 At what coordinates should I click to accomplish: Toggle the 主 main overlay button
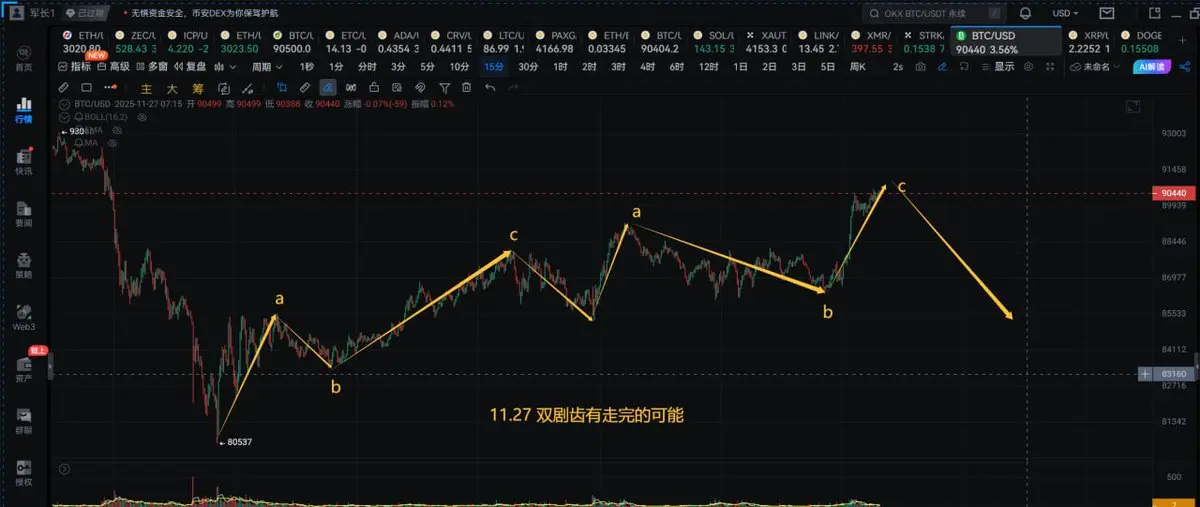tap(144, 88)
